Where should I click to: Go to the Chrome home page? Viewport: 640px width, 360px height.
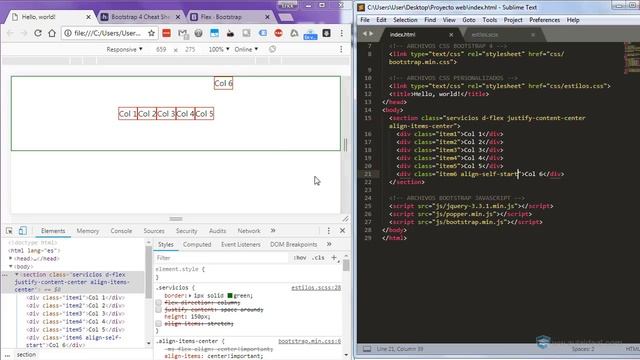[52, 33]
